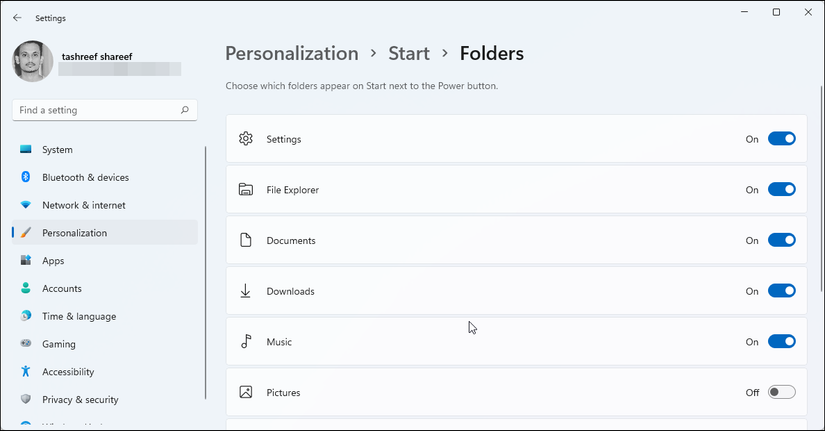Navigate back to Start breadcrumb
The width and height of the screenshot is (825, 431).
coord(409,54)
